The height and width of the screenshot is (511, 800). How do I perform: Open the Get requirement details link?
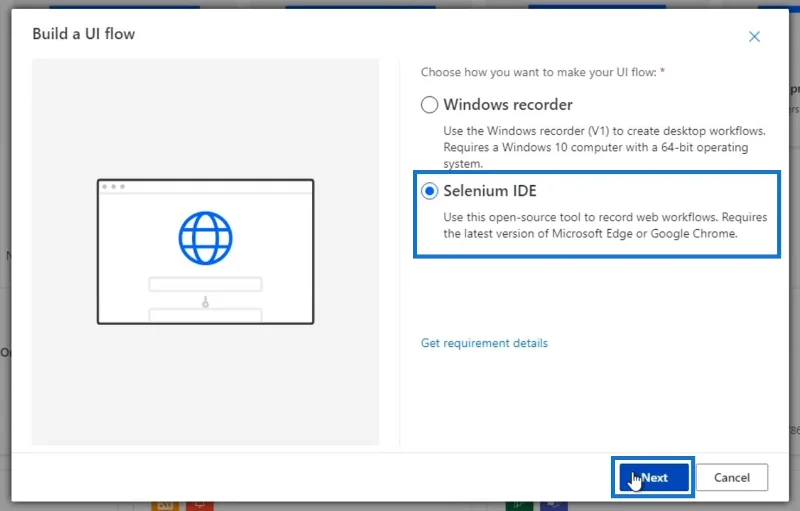(x=484, y=343)
